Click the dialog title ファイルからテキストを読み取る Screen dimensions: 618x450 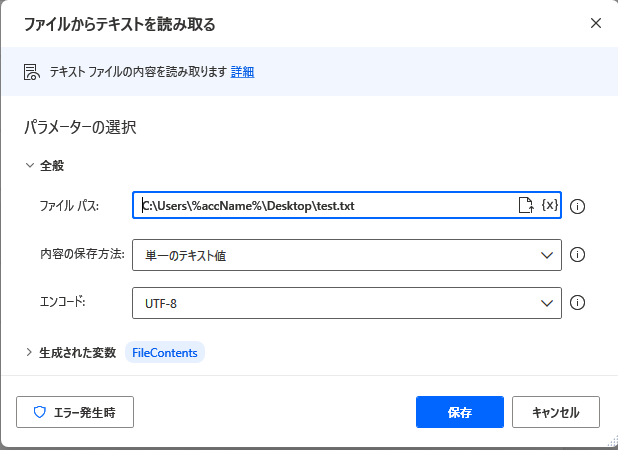120,24
